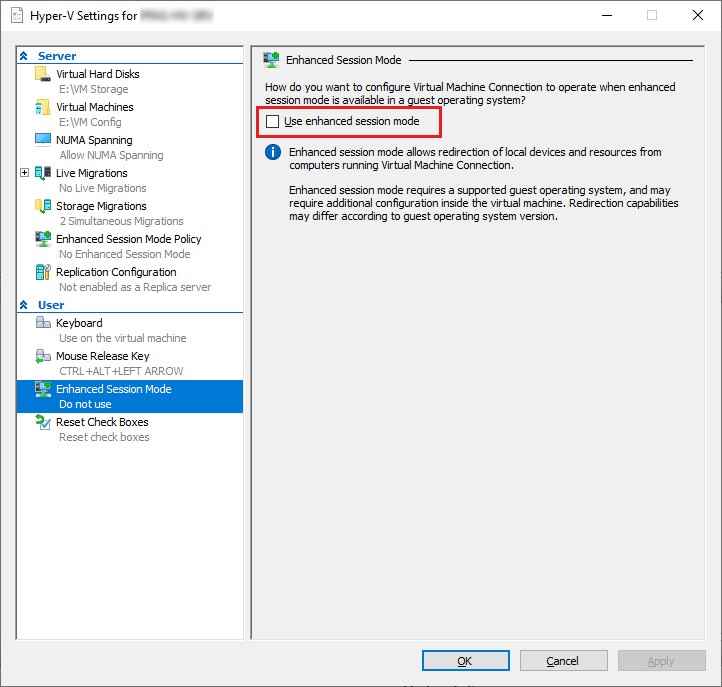Screen dimensions: 722x687
Task: Click the OK button
Action: click(x=466, y=661)
